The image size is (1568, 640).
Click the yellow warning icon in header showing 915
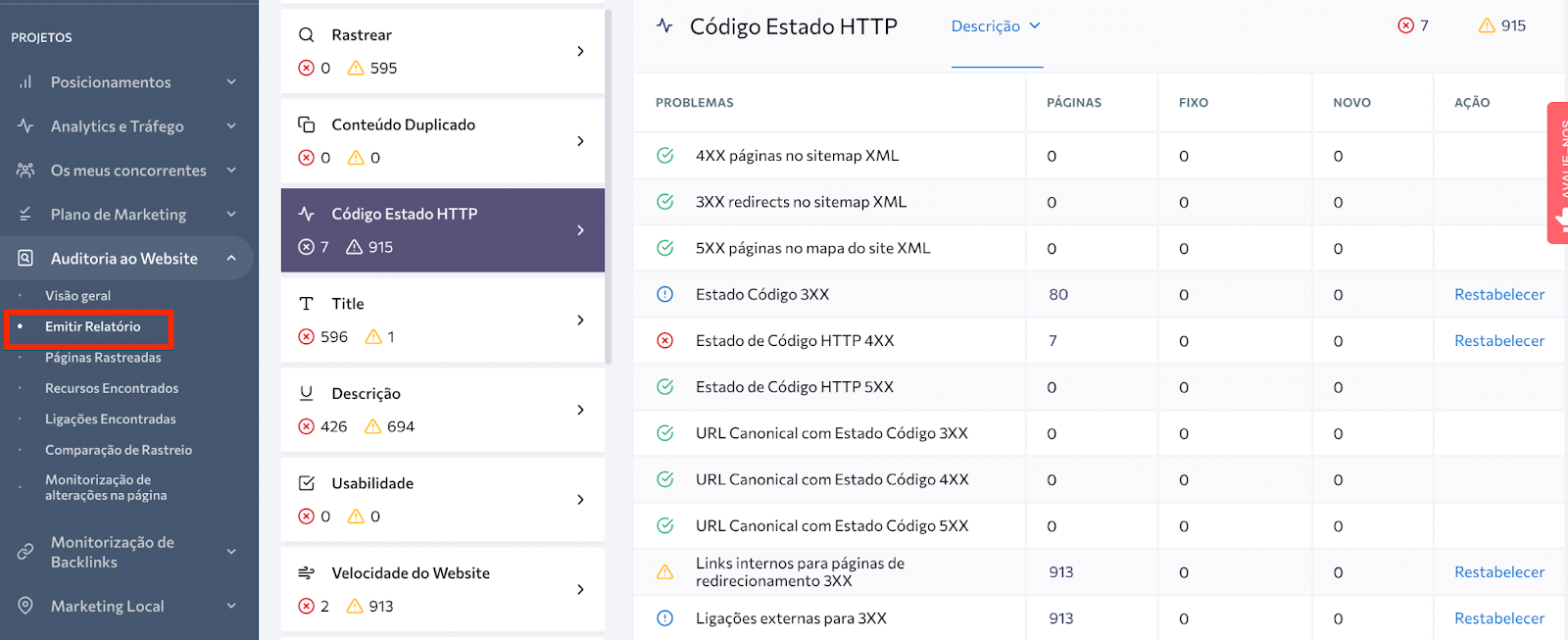tap(1487, 25)
